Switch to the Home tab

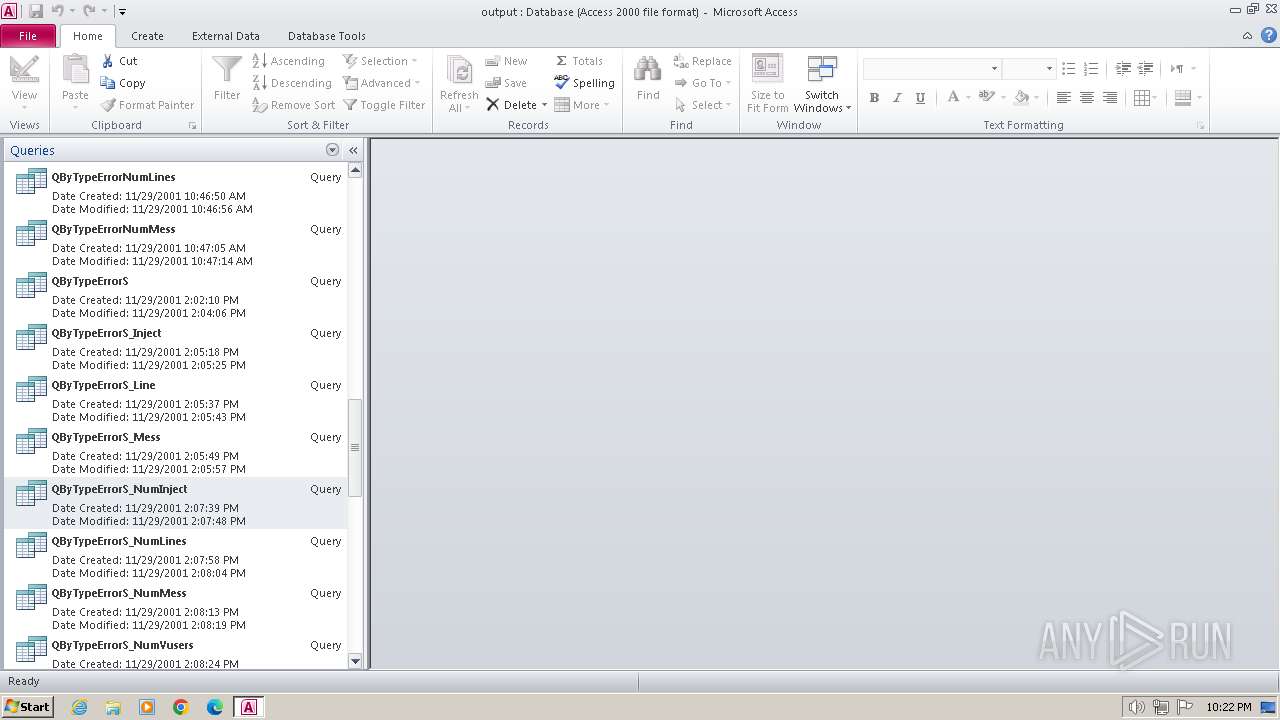[x=87, y=36]
